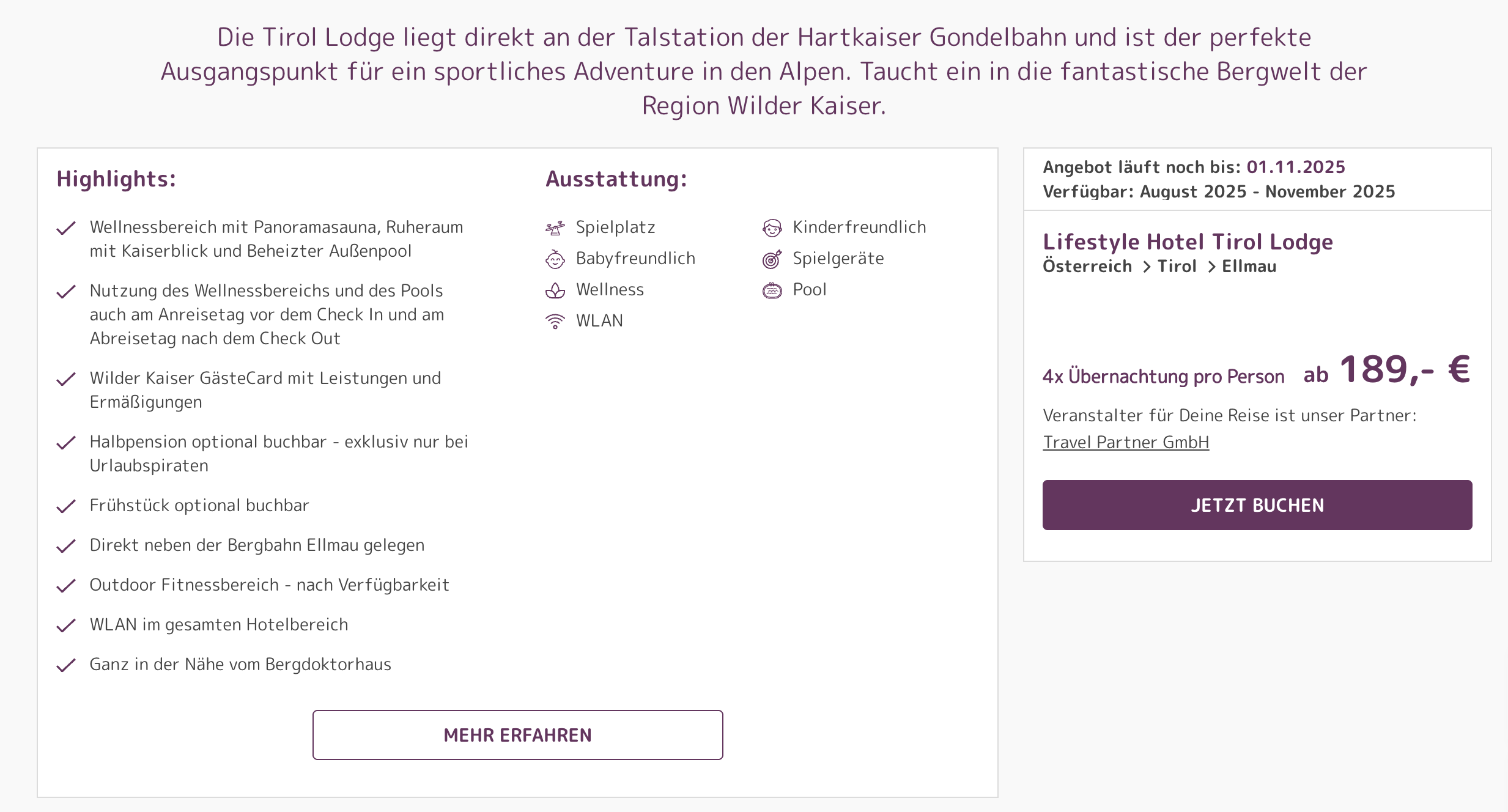Click the Lifestyle Hotel Tirol Lodge title
1508x812 pixels.
(x=1188, y=242)
